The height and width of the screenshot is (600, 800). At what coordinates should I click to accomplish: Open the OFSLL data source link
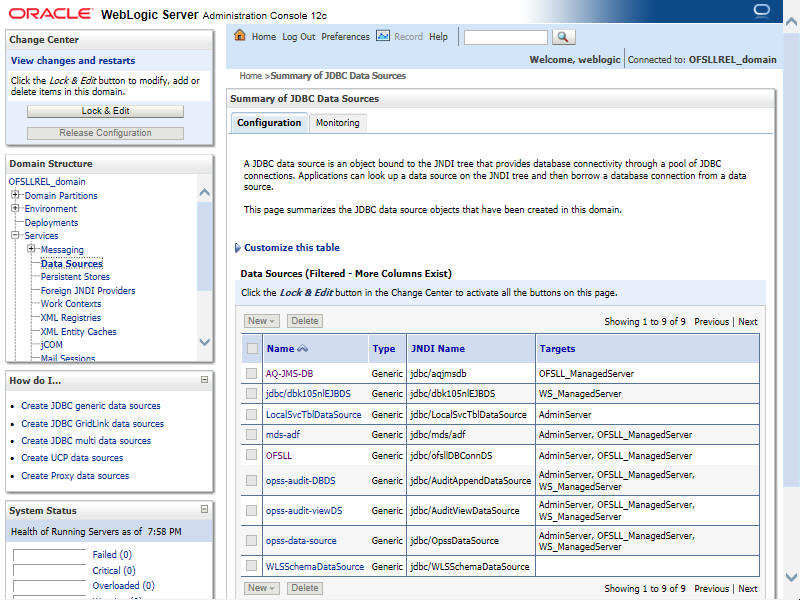[x=279, y=455]
